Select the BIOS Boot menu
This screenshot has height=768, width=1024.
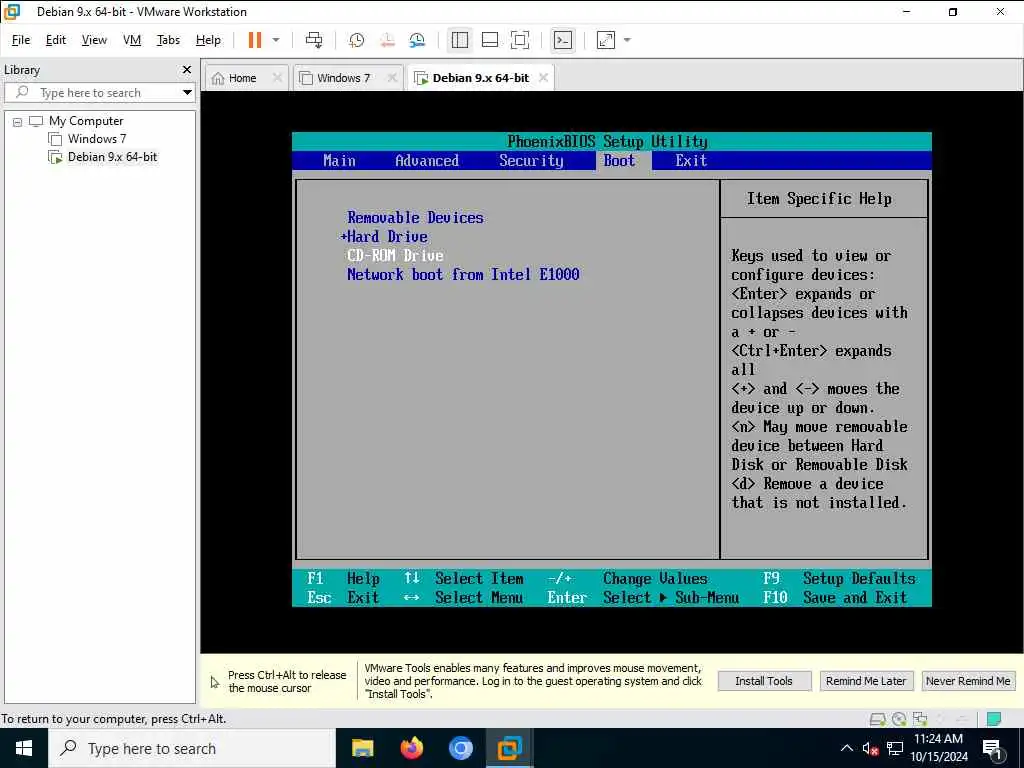pos(620,161)
